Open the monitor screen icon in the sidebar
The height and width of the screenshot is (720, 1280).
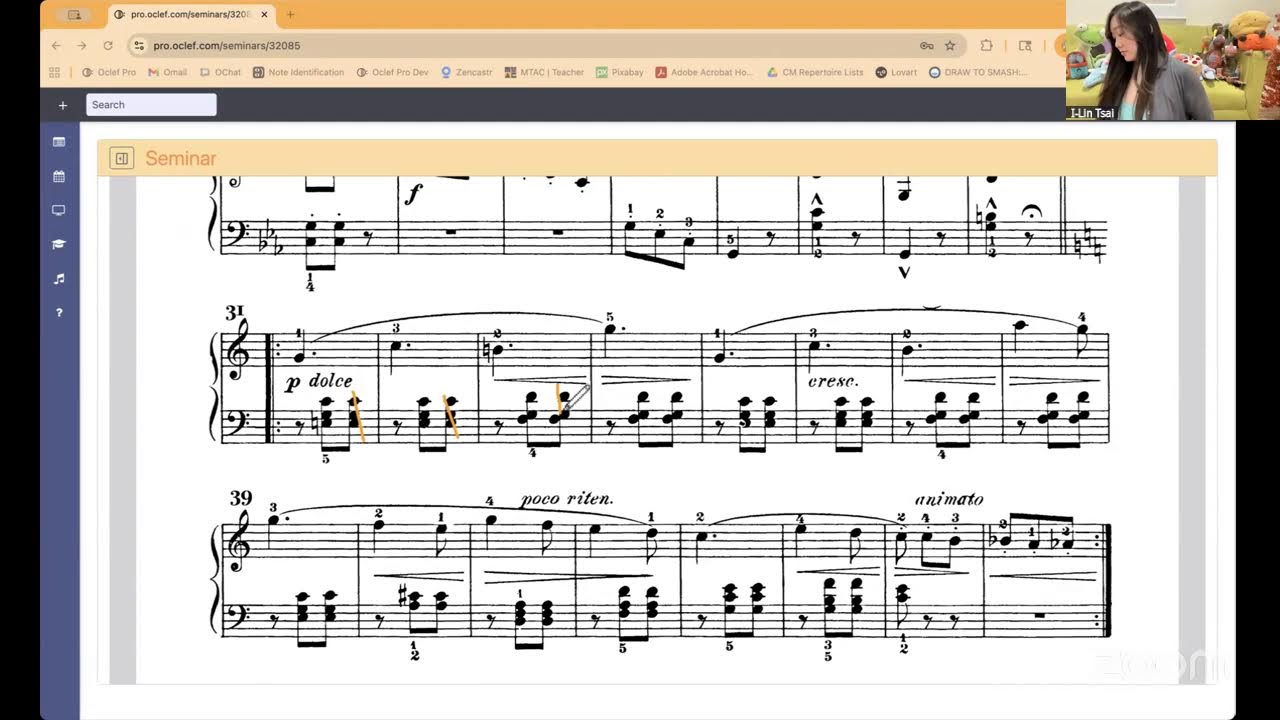coord(59,210)
